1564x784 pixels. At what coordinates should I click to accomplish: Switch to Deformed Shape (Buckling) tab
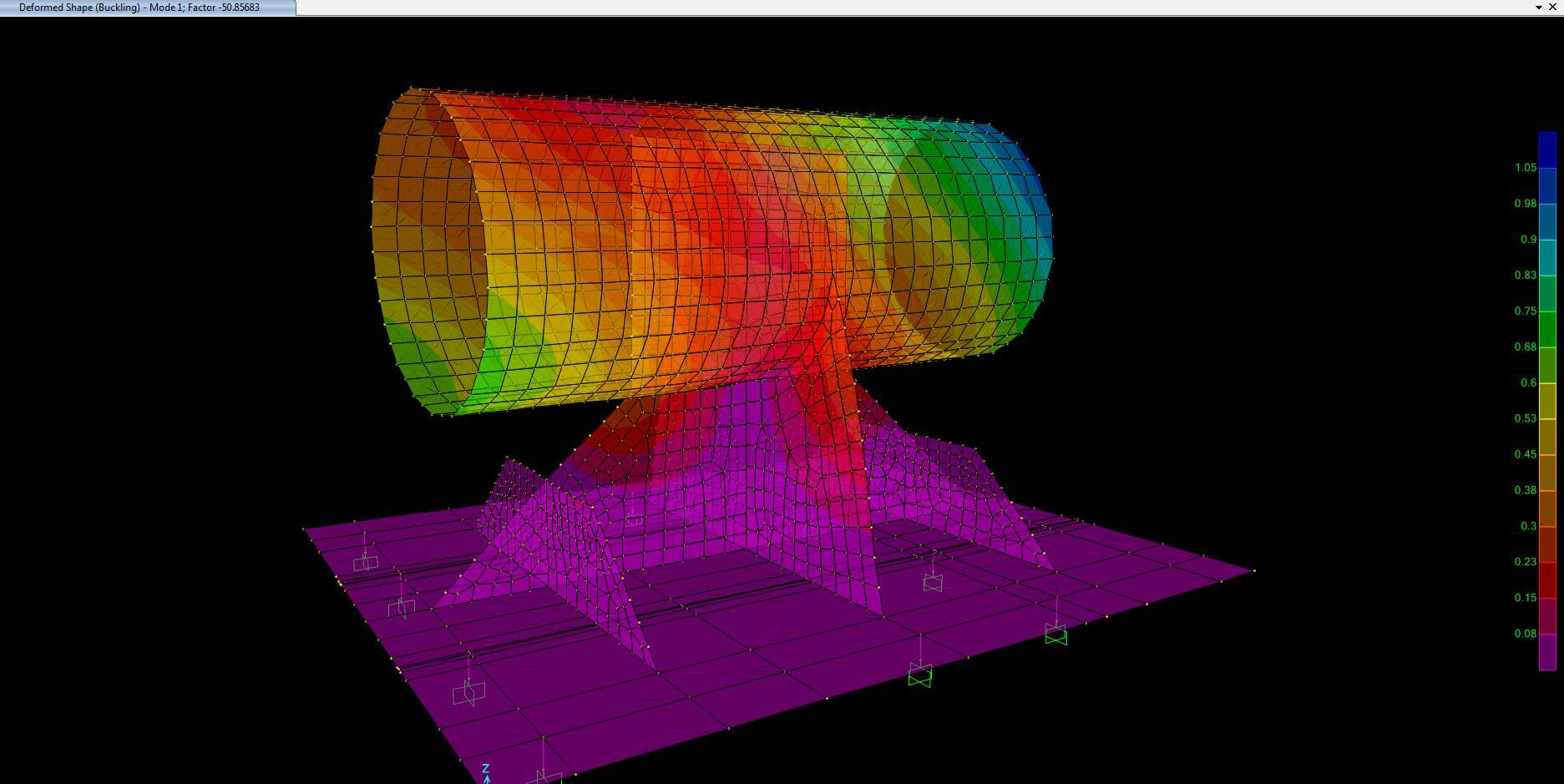[139, 8]
